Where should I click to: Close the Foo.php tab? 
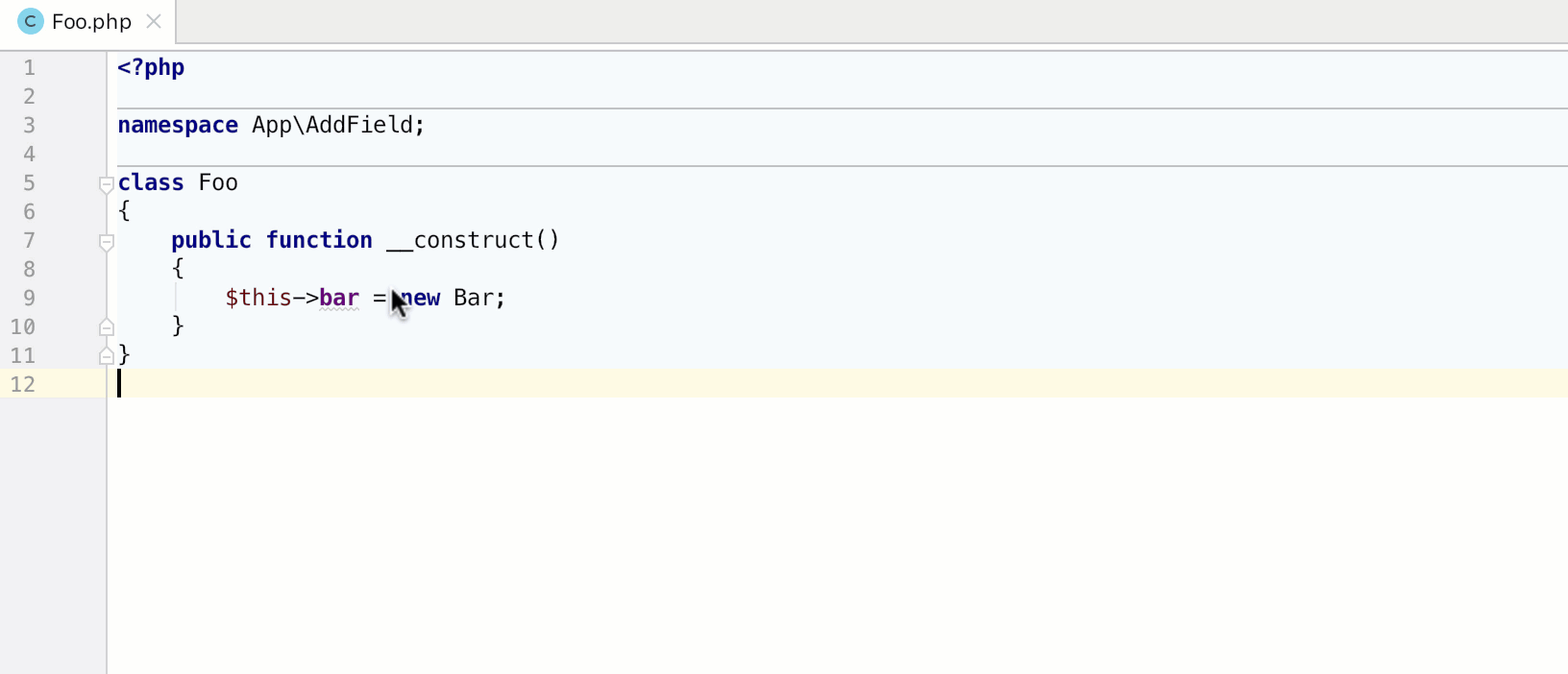pos(154,20)
